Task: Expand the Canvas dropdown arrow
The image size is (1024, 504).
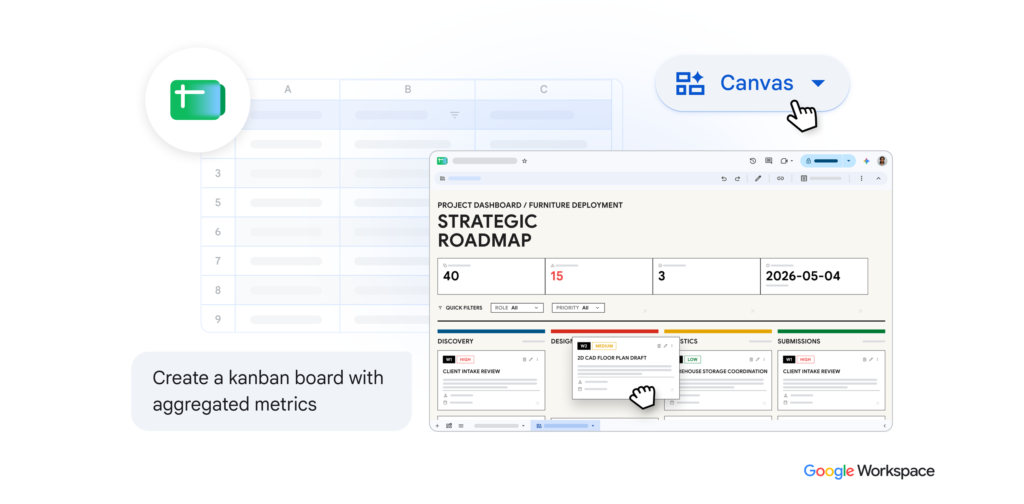Action: pyautogui.click(x=818, y=84)
